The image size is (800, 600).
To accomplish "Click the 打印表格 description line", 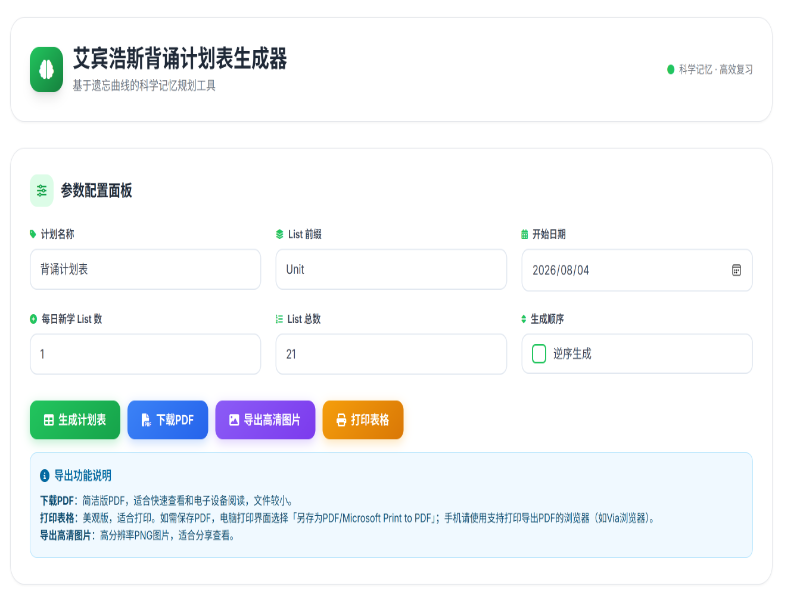I will click(347, 518).
